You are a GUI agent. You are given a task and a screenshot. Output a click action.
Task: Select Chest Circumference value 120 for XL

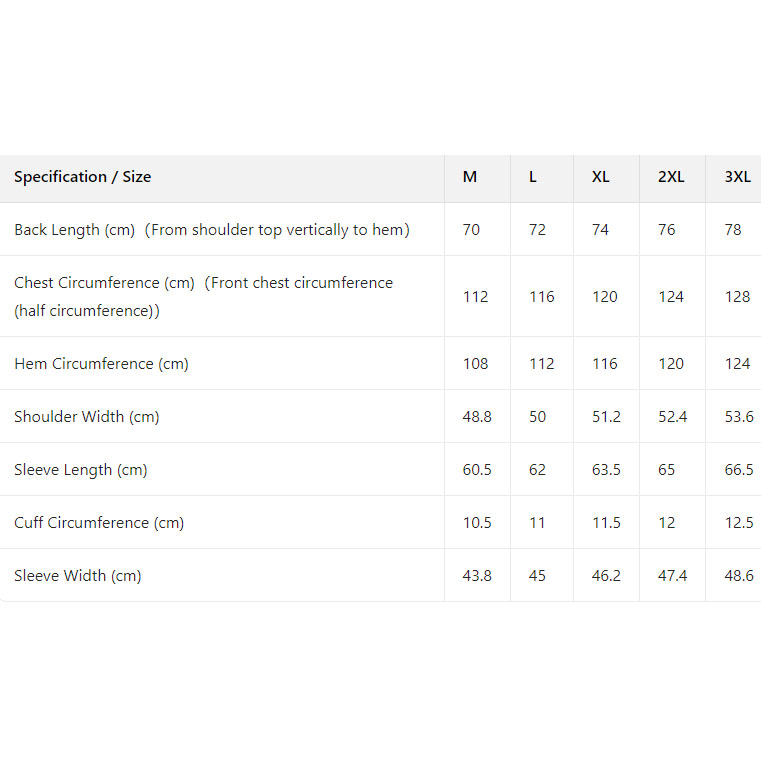pyautogui.click(x=605, y=297)
